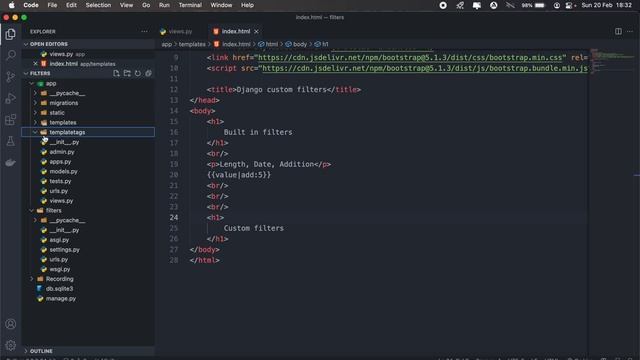Screen dimensions: 640x360
Task: Click the screen recording menu bar icon
Action: pyautogui.click(x=443, y=5)
